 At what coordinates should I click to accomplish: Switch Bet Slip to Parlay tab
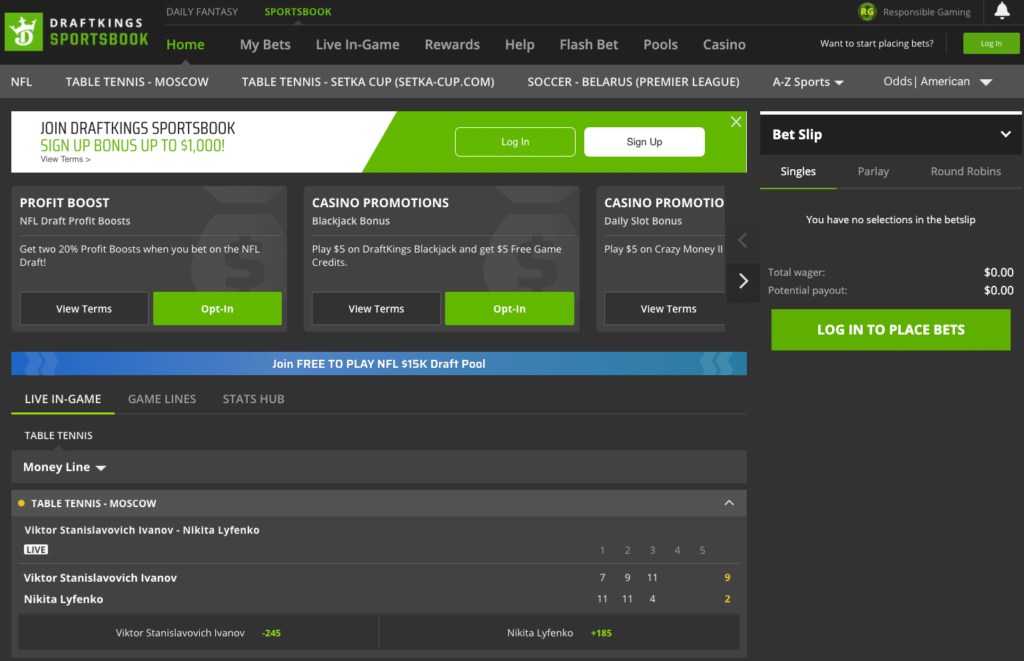[x=873, y=171]
